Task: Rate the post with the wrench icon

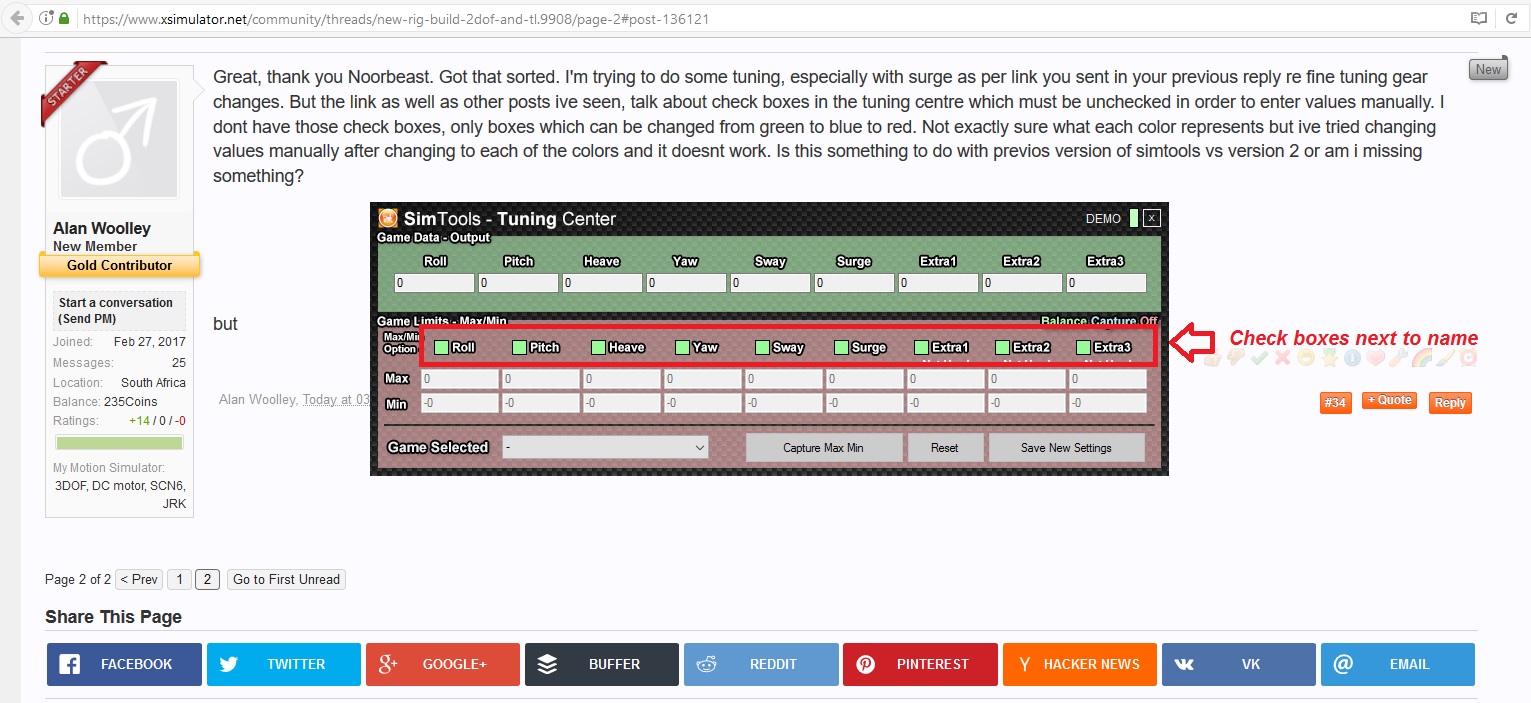Action: tap(1398, 357)
